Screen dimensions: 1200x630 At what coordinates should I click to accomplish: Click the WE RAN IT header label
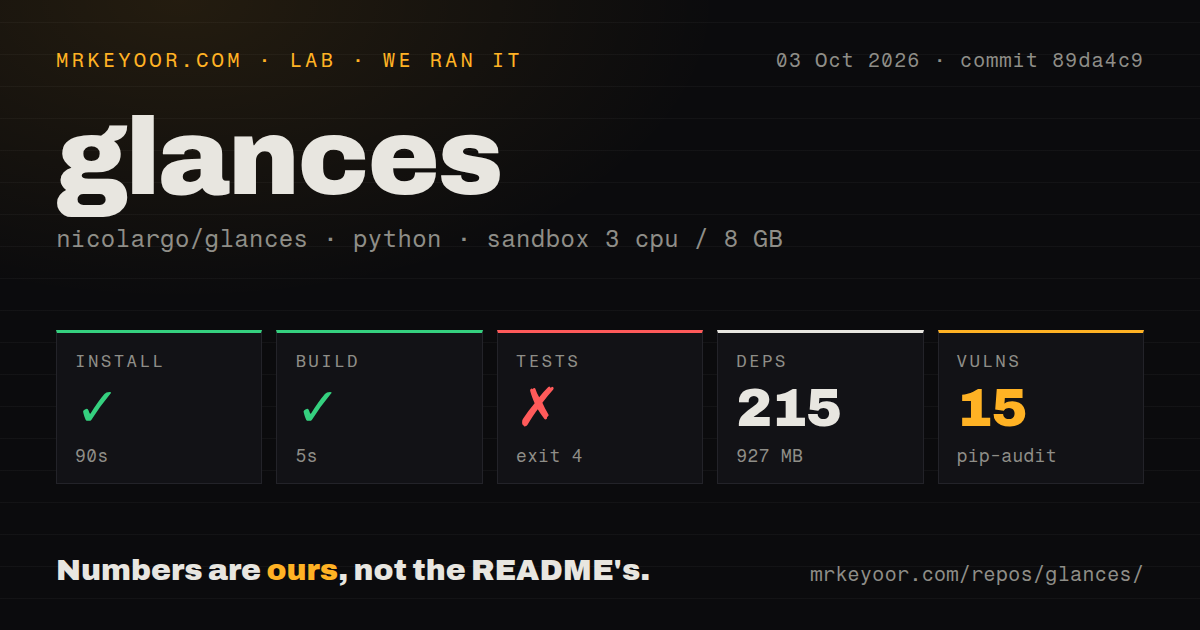coord(452,61)
